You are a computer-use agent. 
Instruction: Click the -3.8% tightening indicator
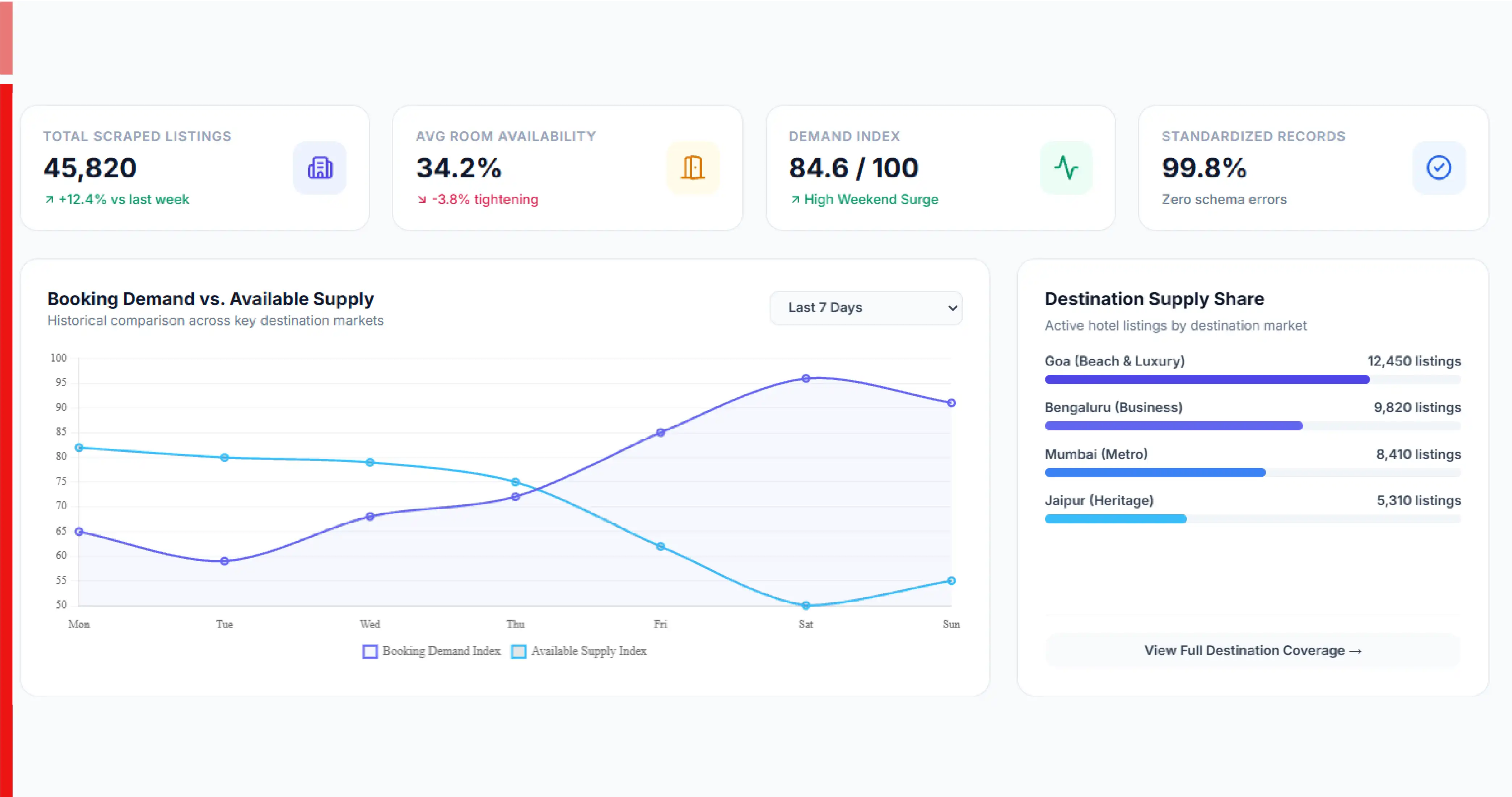[477, 199]
